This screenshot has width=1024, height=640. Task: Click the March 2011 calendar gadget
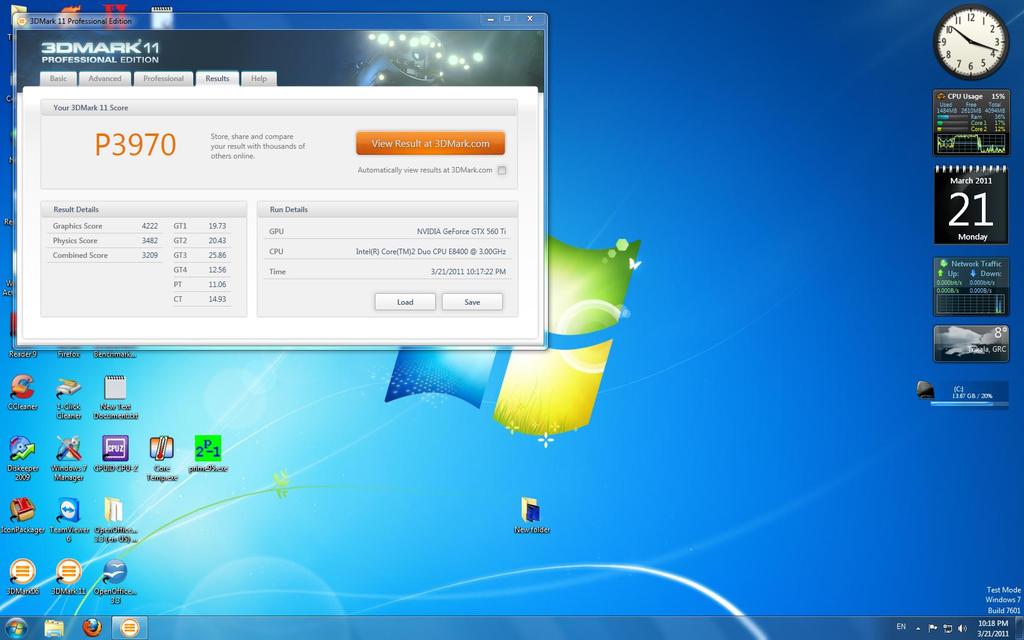tap(971, 205)
